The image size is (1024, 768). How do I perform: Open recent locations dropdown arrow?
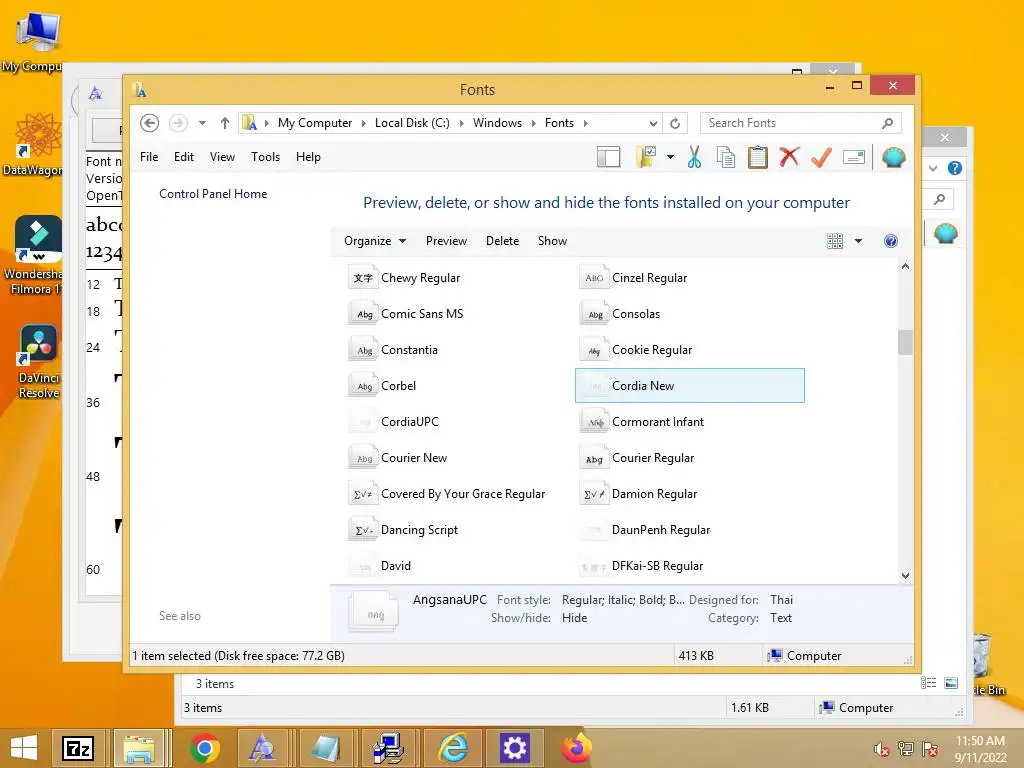tap(202, 123)
